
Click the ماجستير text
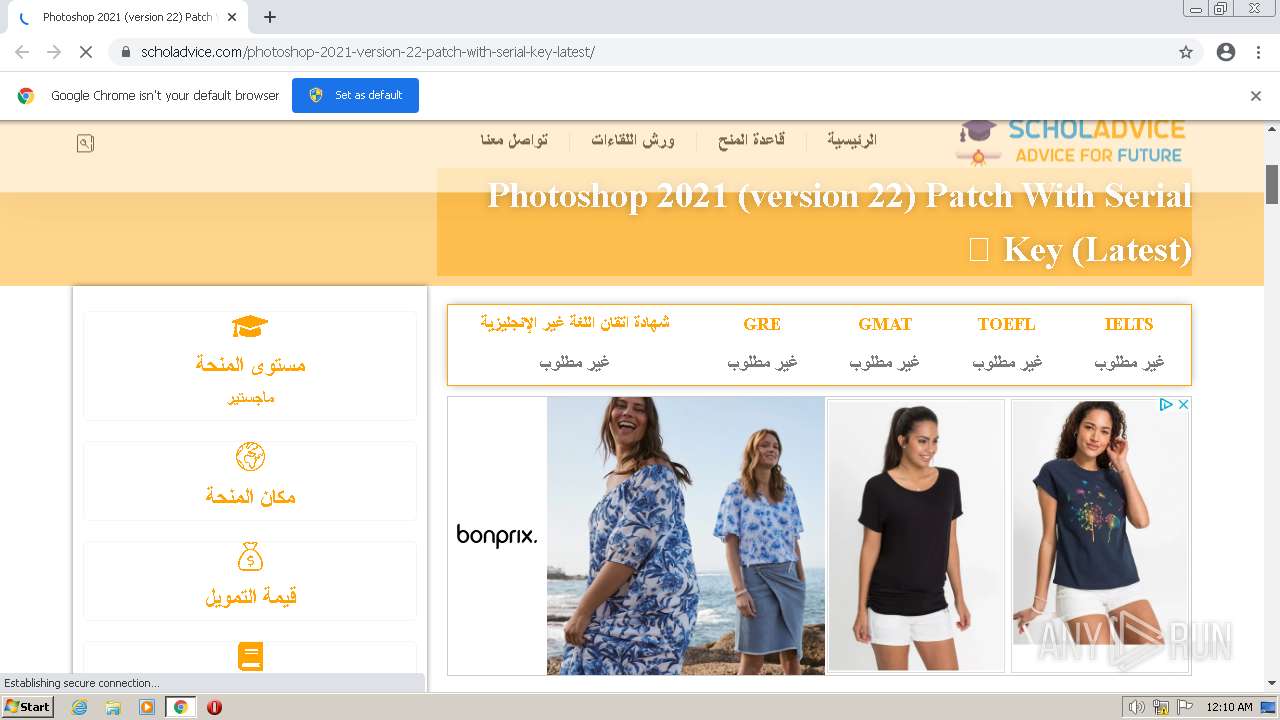[250, 398]
